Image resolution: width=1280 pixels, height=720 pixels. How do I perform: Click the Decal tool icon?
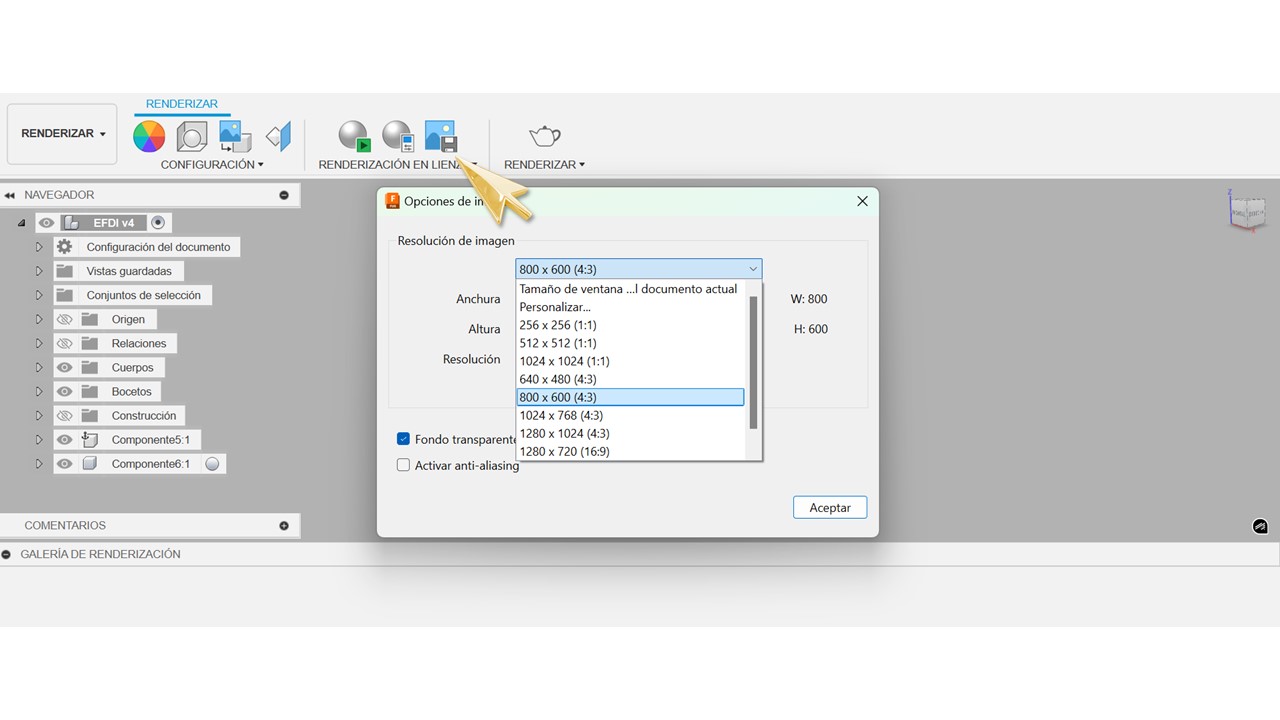(x=235, y=136)
